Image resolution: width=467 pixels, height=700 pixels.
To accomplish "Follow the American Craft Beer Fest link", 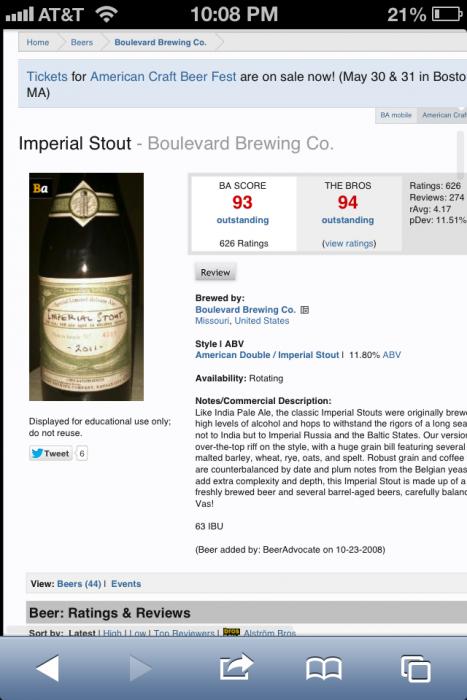I will tap(163, 76).
